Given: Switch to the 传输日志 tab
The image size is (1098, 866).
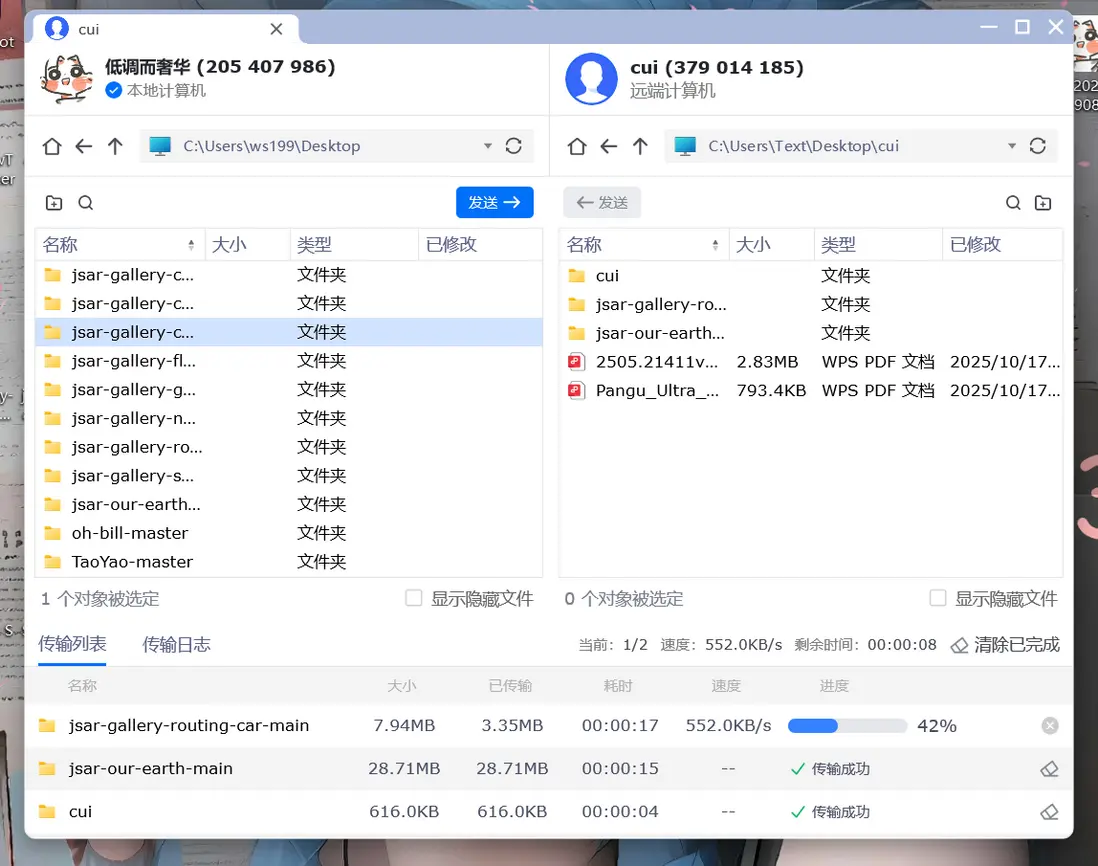Looking at the screenshot, I should tap(176, 644).
